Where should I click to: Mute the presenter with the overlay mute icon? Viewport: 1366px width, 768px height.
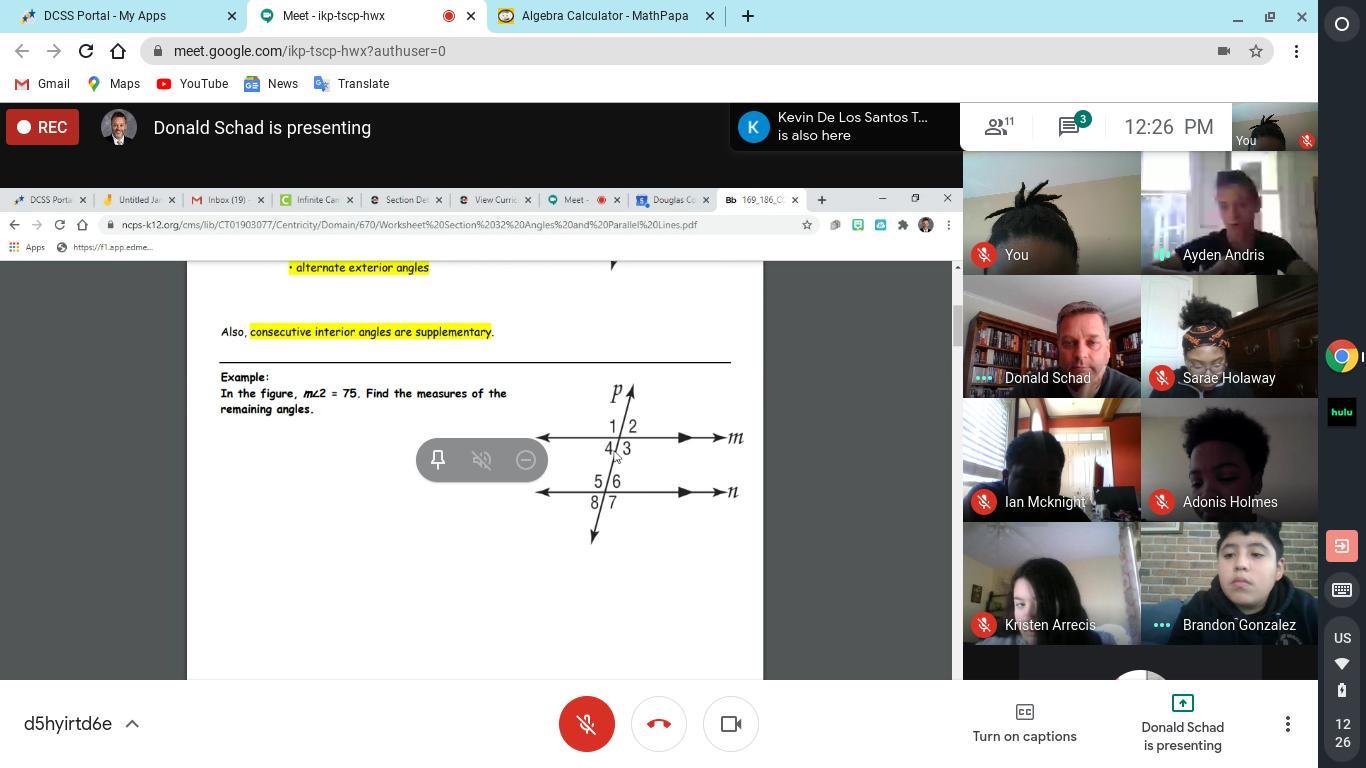[x=482, y=460]
